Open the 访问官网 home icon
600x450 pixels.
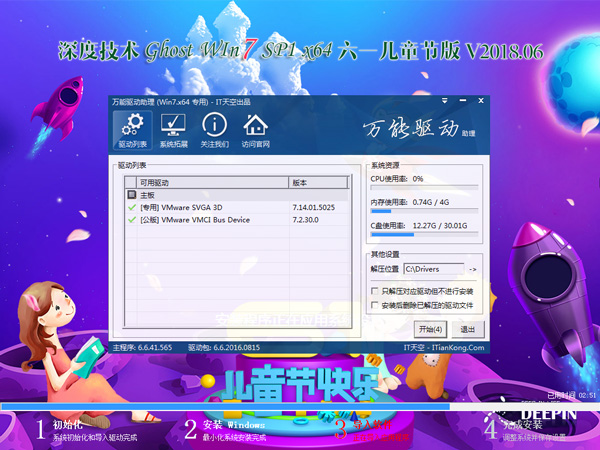point(256,130)
